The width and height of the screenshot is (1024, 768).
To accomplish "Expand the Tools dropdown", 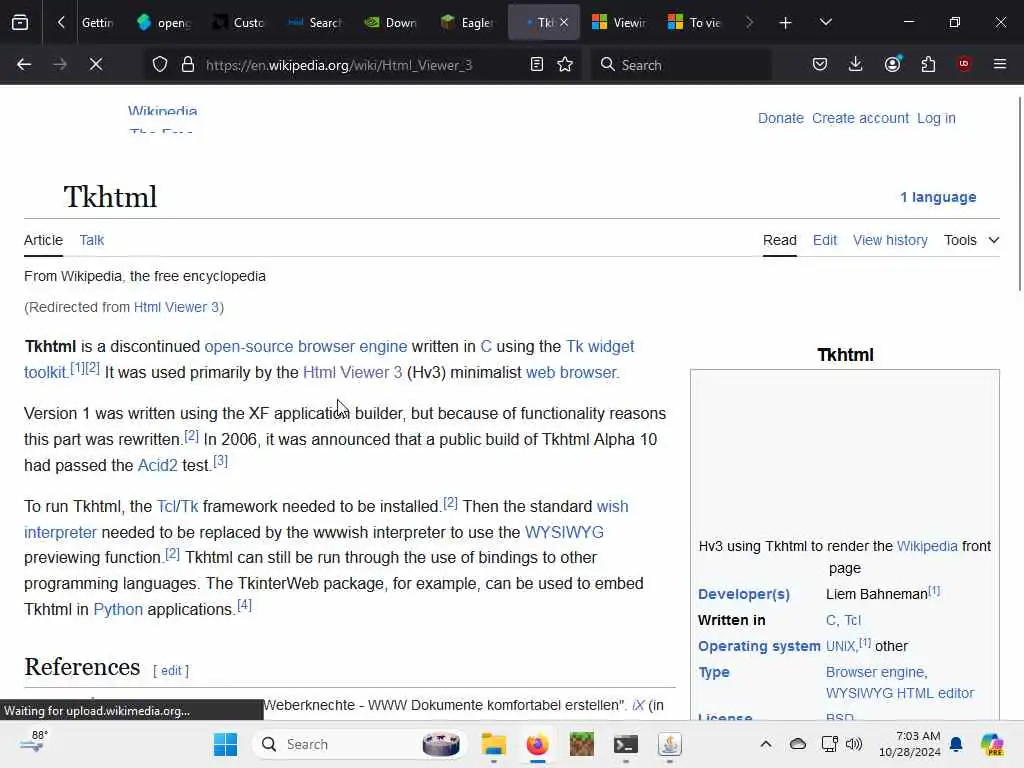I will click(x=972, y=240).
